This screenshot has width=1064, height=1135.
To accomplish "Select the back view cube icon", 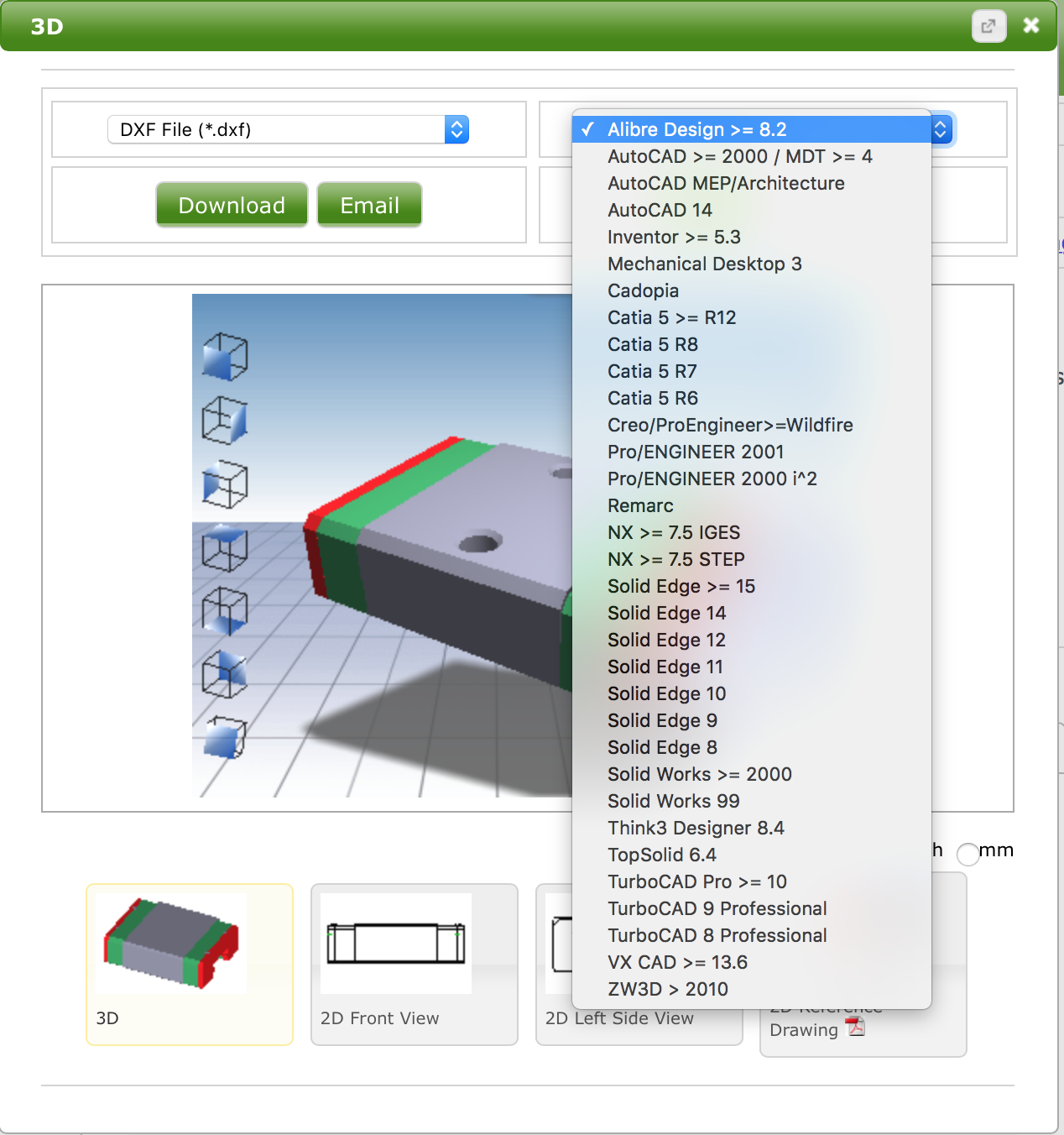I will pyautogui.click(x=225, y=675).
